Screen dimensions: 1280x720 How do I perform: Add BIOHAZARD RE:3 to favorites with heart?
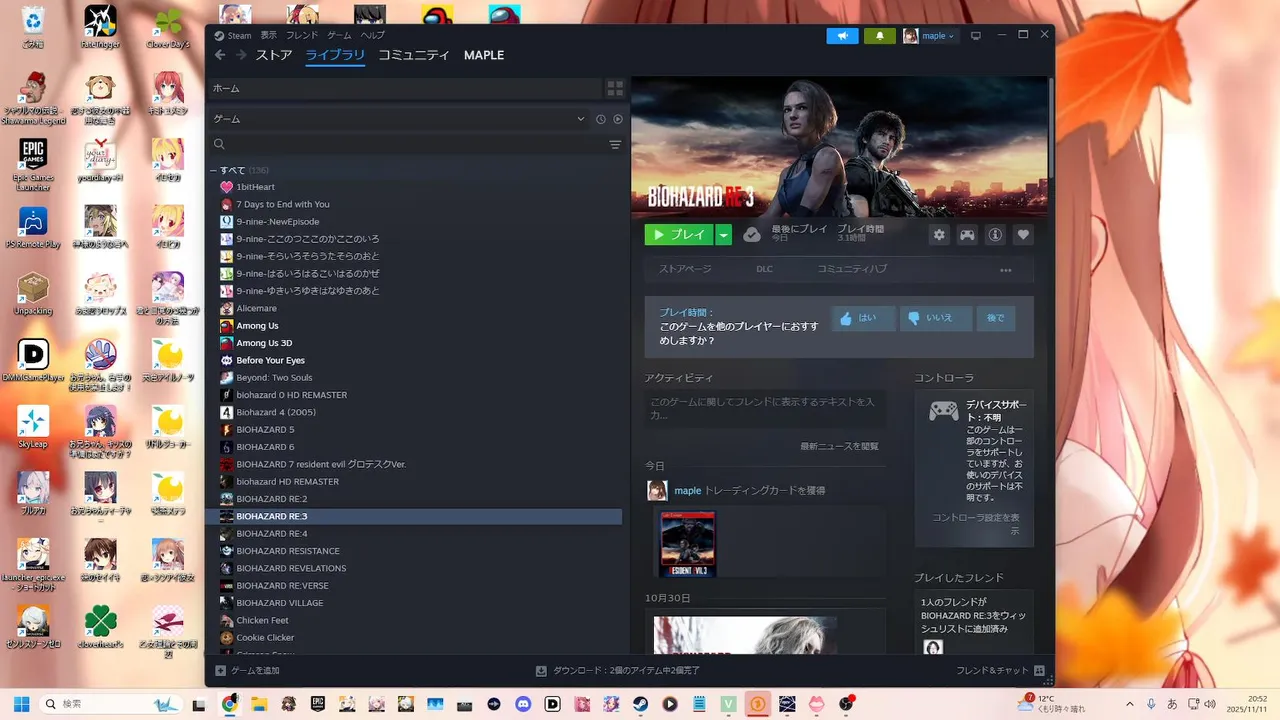click(x=1023, y=235)
